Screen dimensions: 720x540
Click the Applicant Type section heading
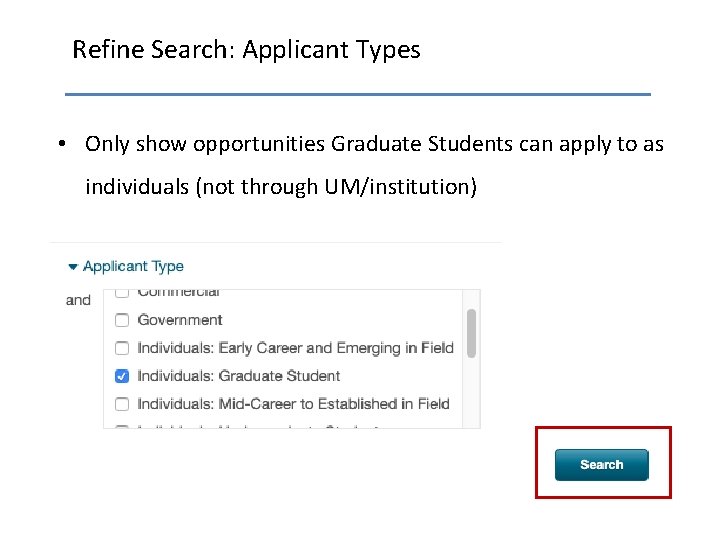(x=133, y=266)
